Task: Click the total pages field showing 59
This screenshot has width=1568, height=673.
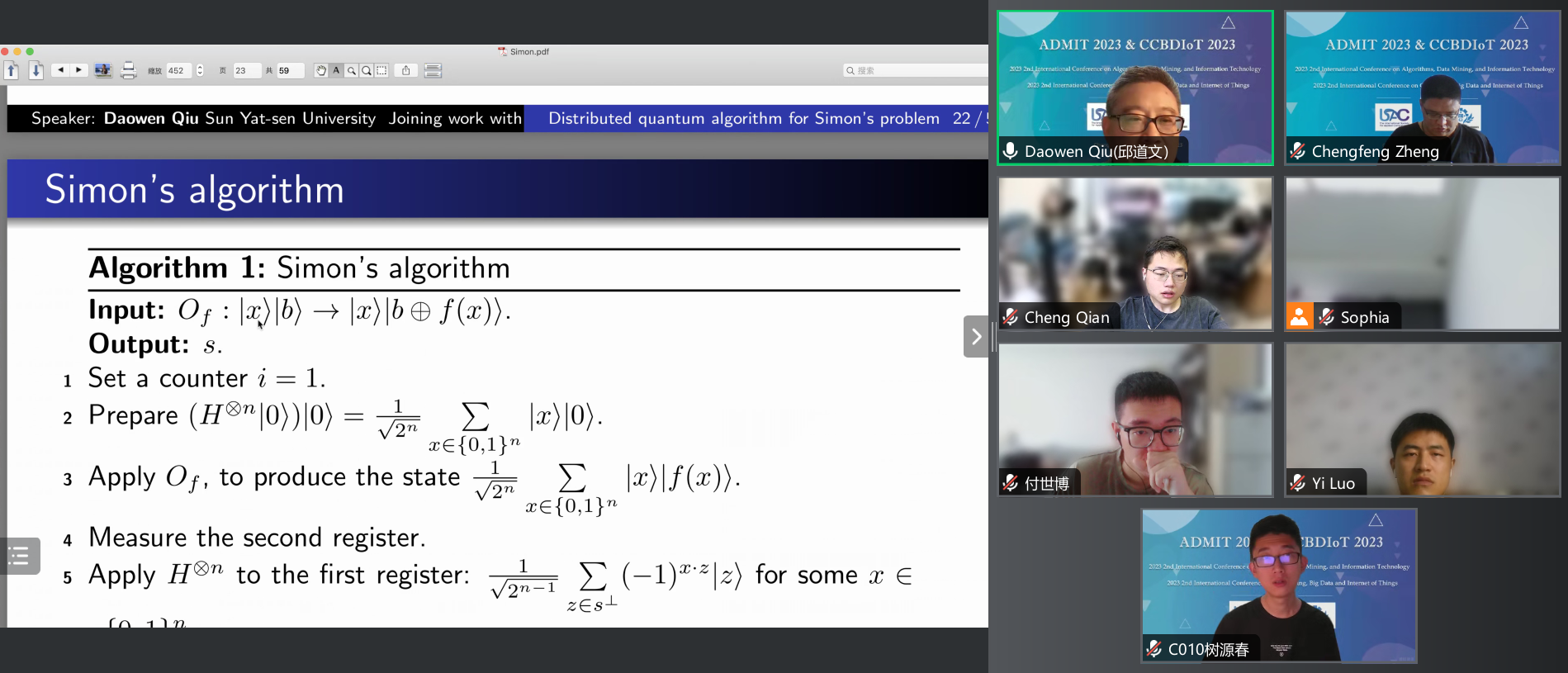Action: pyautogui.click(x=290, y=70)
